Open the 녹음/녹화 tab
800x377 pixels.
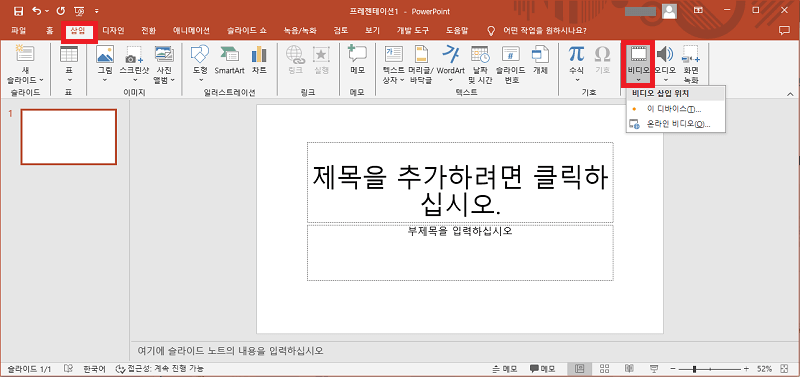[299, 31]
